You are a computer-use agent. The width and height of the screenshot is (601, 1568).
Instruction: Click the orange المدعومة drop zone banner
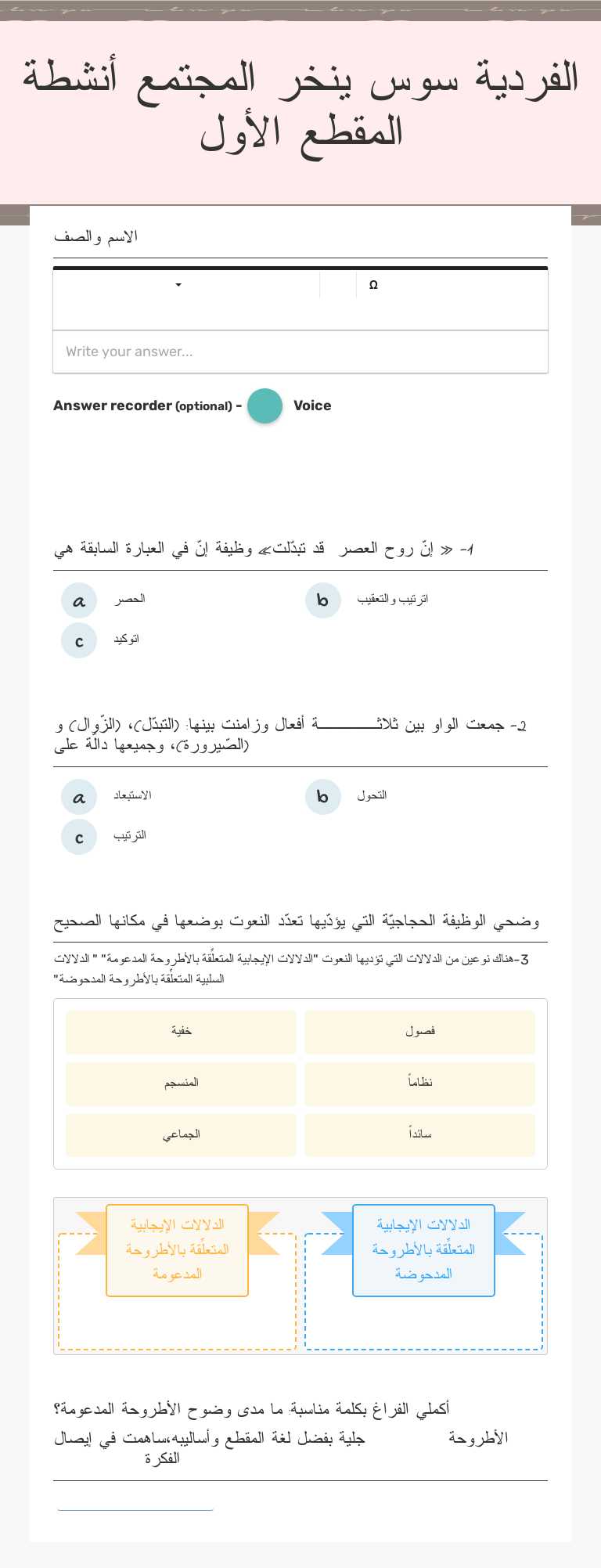177,1249
